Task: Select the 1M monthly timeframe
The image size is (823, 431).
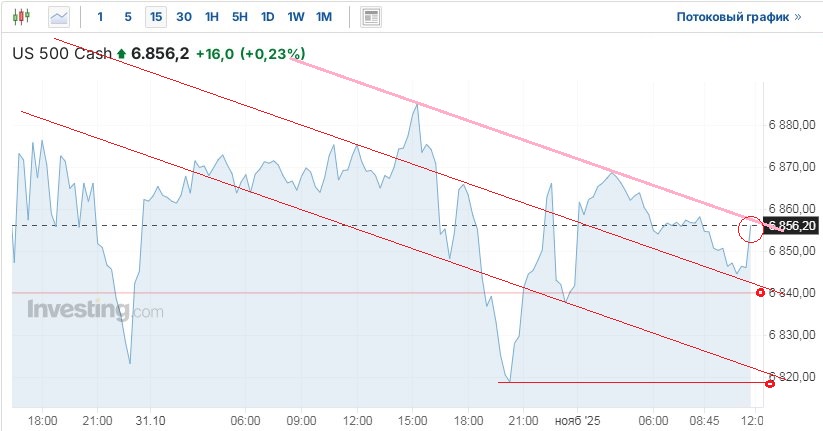Action: click(324, 17)
